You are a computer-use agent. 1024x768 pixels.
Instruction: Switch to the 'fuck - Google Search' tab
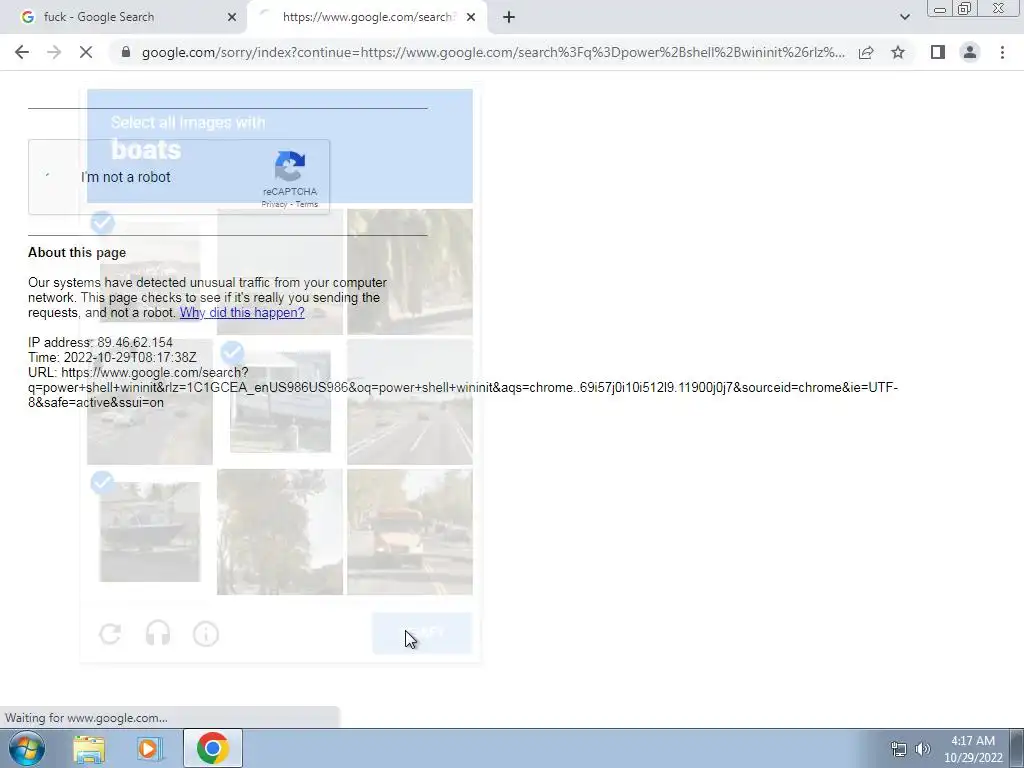[124, 17]
